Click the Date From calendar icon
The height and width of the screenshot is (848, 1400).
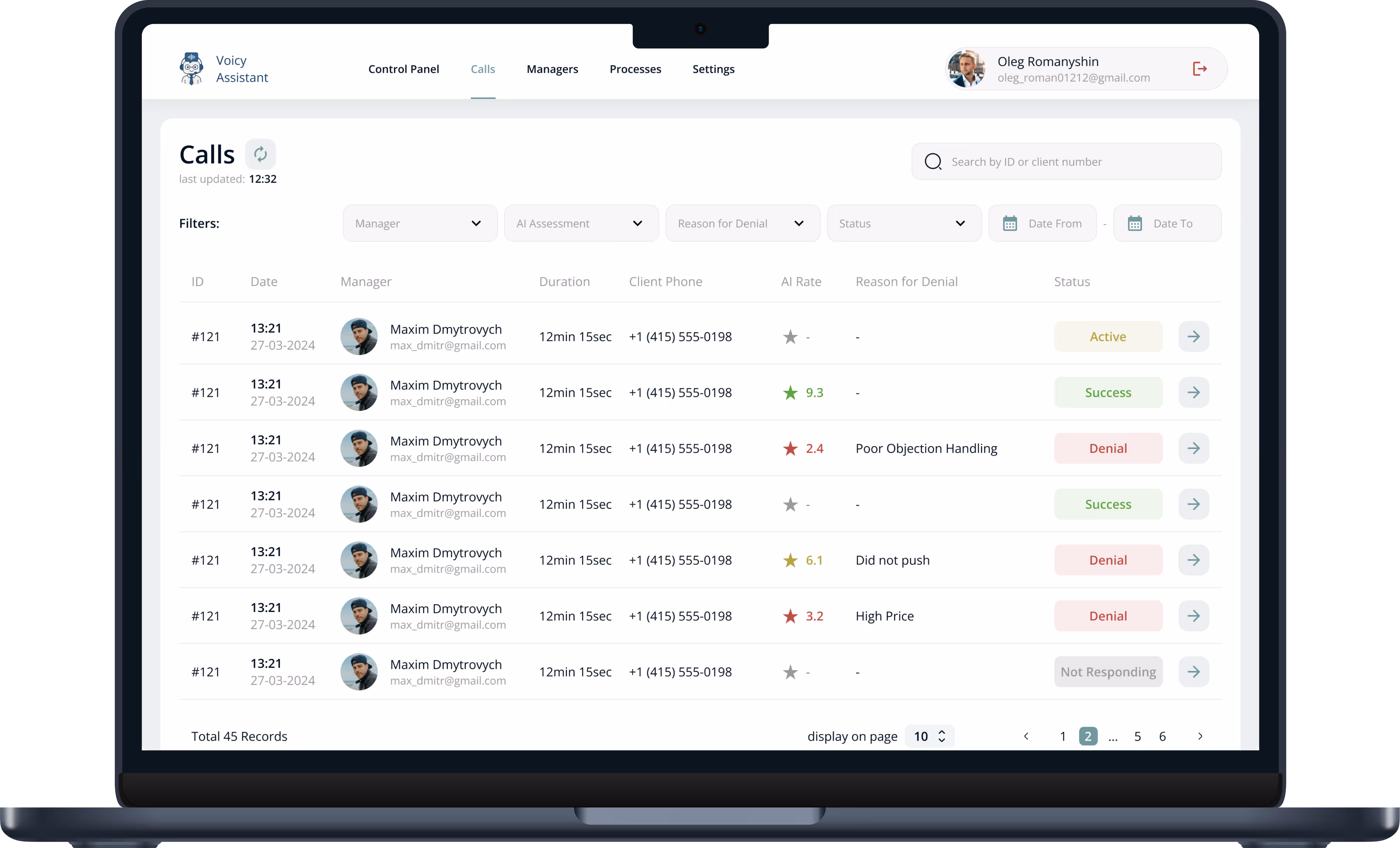(x=1010, y=223)
